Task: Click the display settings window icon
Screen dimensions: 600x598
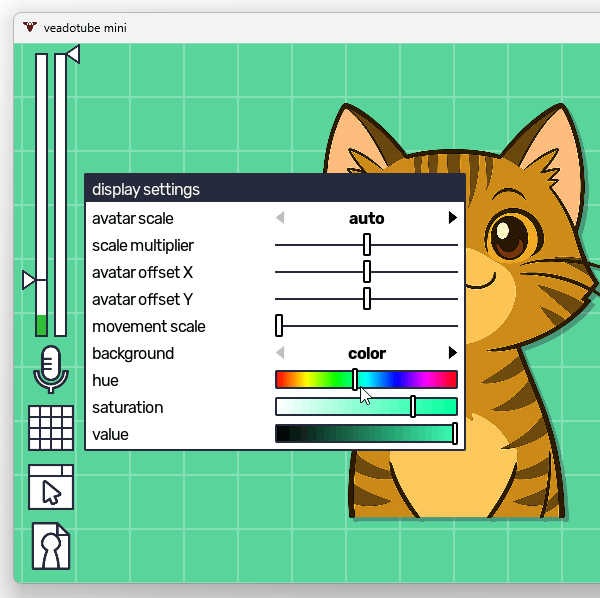Action: pyautogui.click(x=51, y=488)
